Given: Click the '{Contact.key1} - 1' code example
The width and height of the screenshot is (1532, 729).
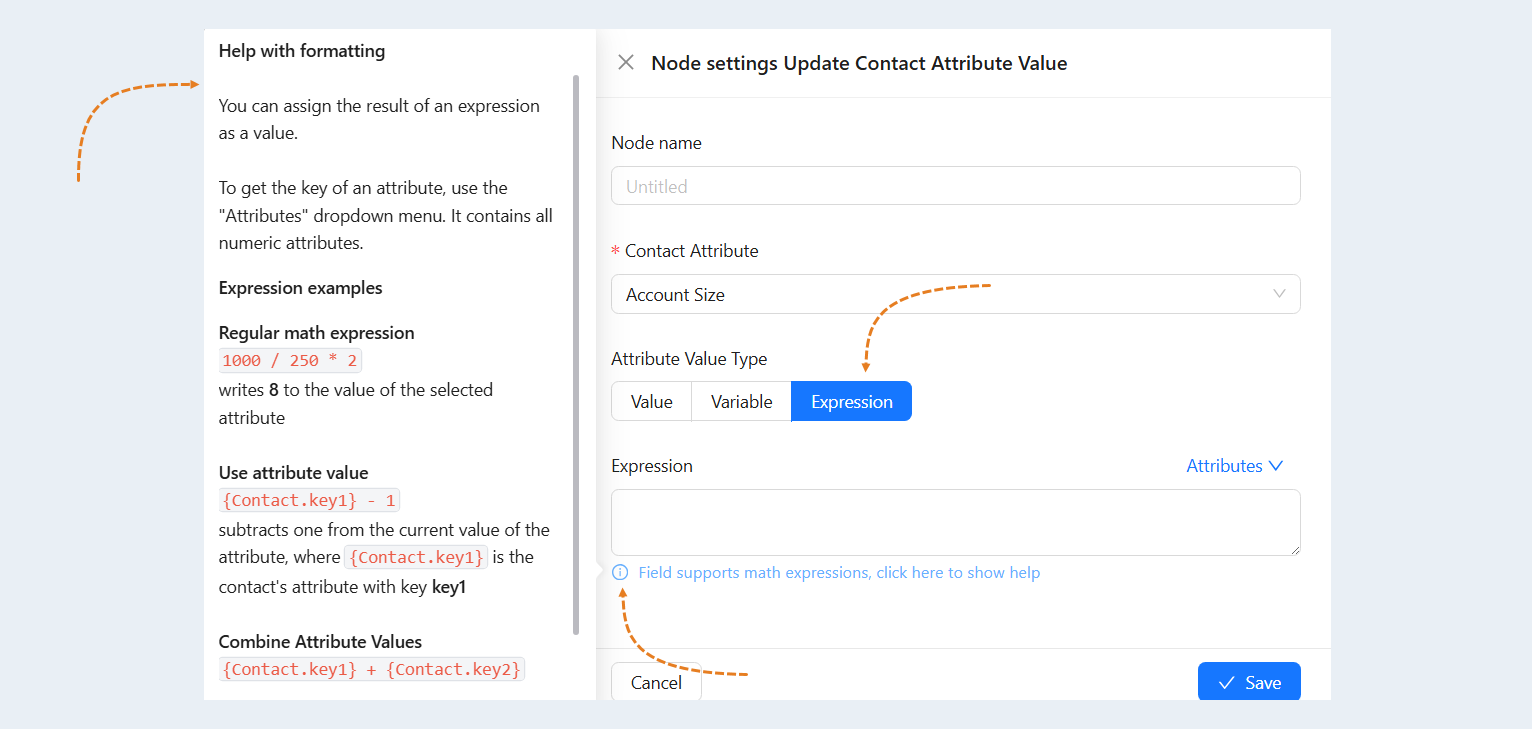Looking at the screenshot, I should coord(309,500).
